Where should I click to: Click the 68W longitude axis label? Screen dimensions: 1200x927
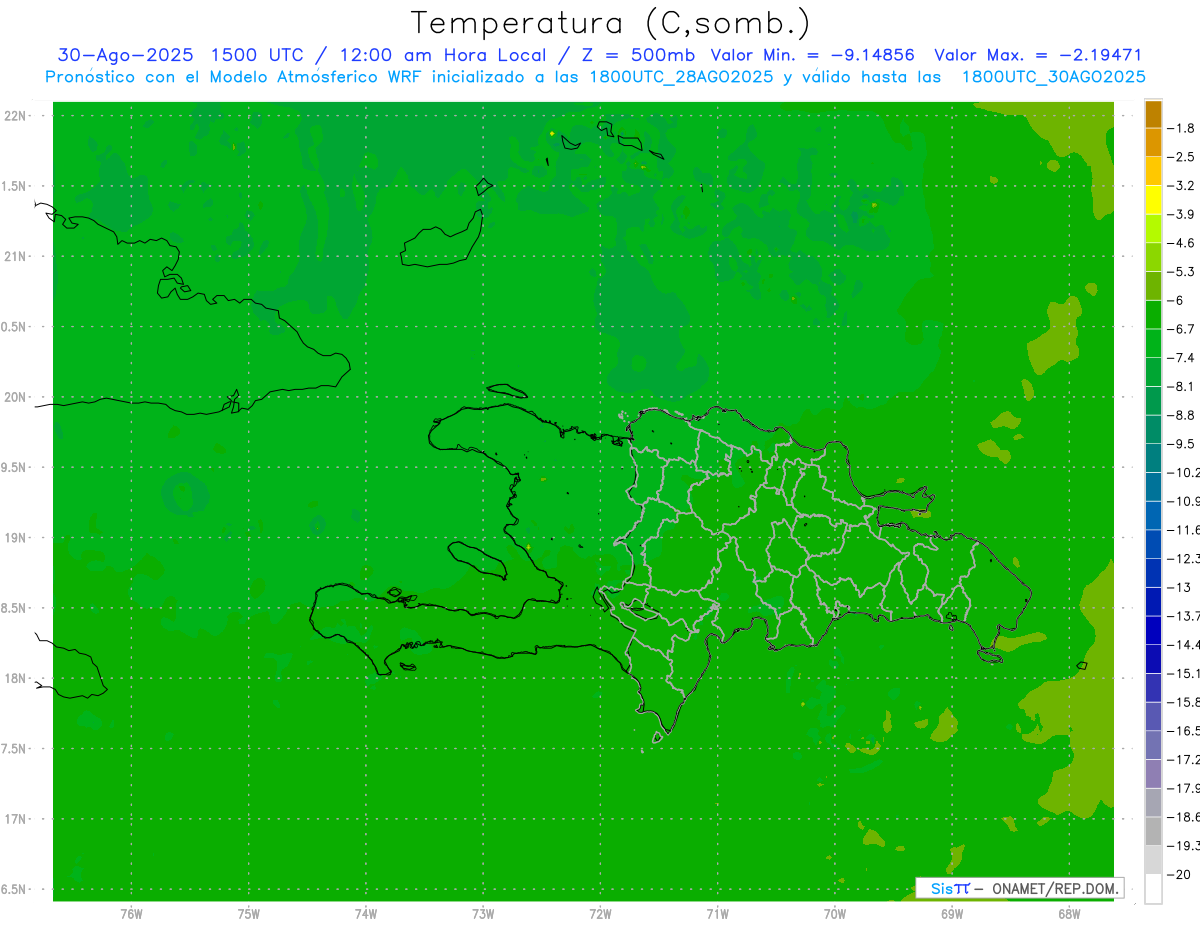click(x=1068, y=914)
